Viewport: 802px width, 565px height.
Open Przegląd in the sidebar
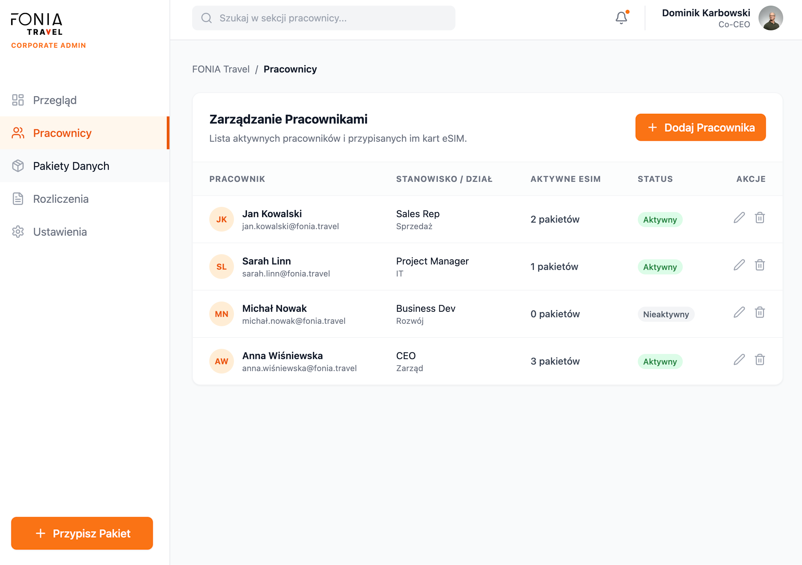point(55,100)
